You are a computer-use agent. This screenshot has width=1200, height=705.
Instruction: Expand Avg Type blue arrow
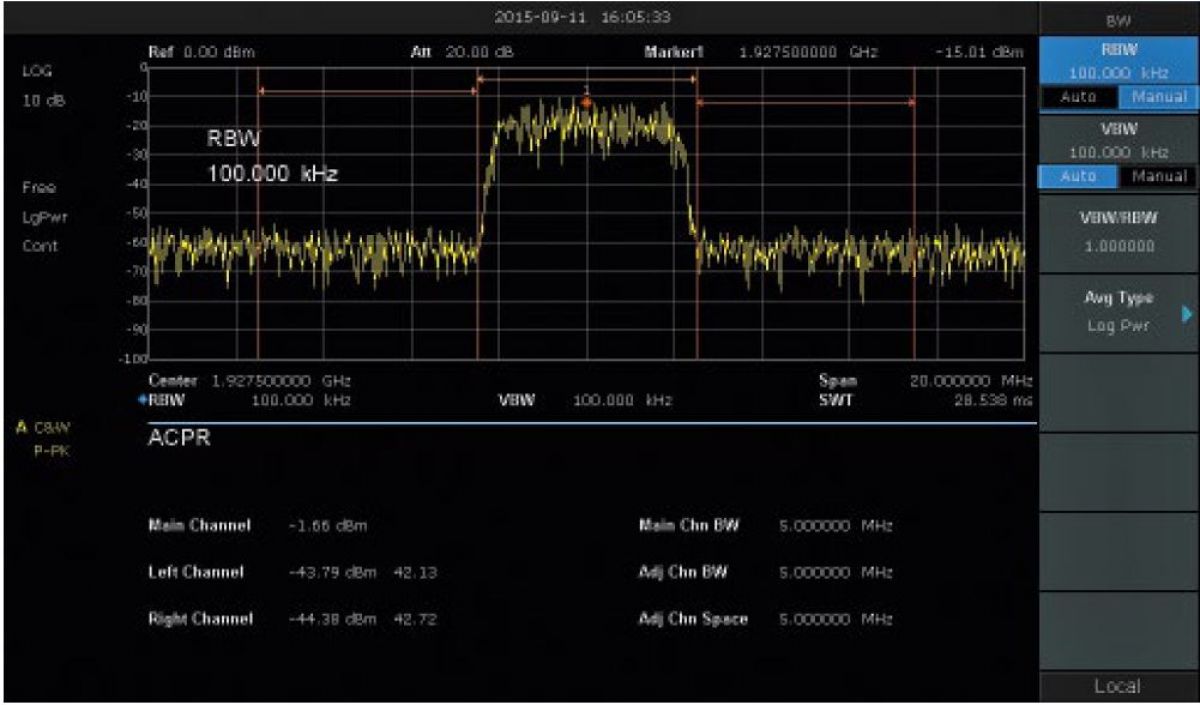1187,315
